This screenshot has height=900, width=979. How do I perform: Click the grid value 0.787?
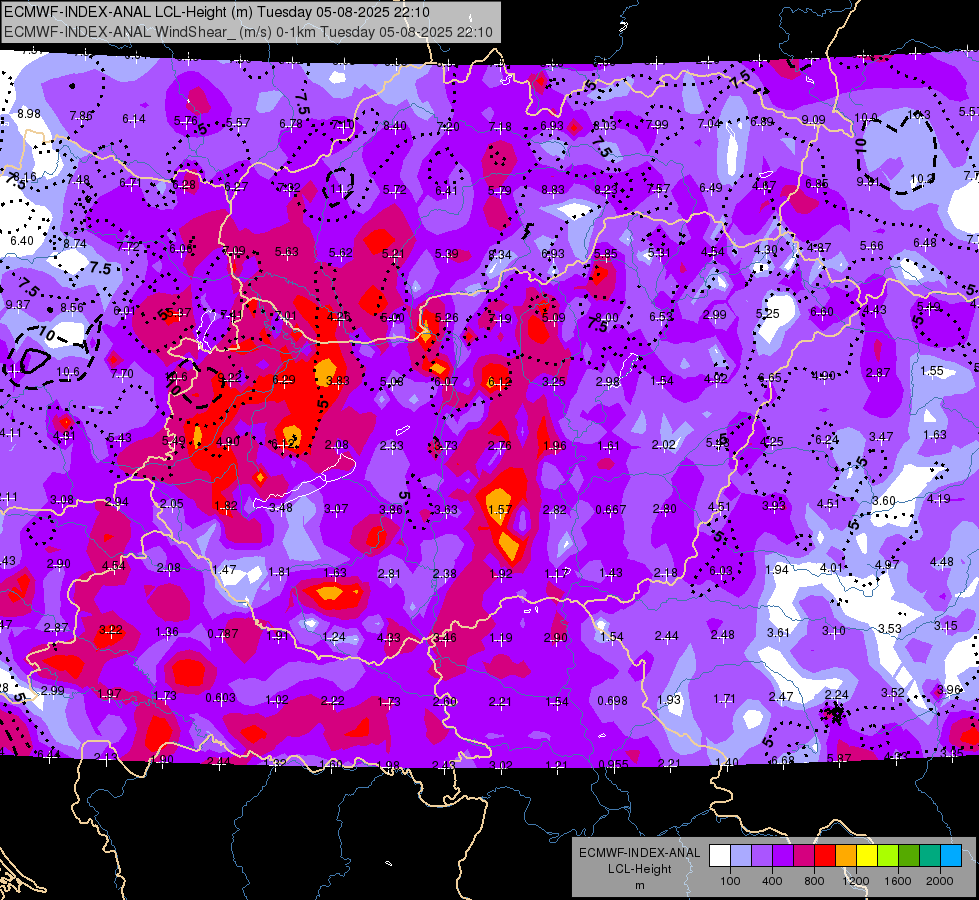[x=223, y=633]
